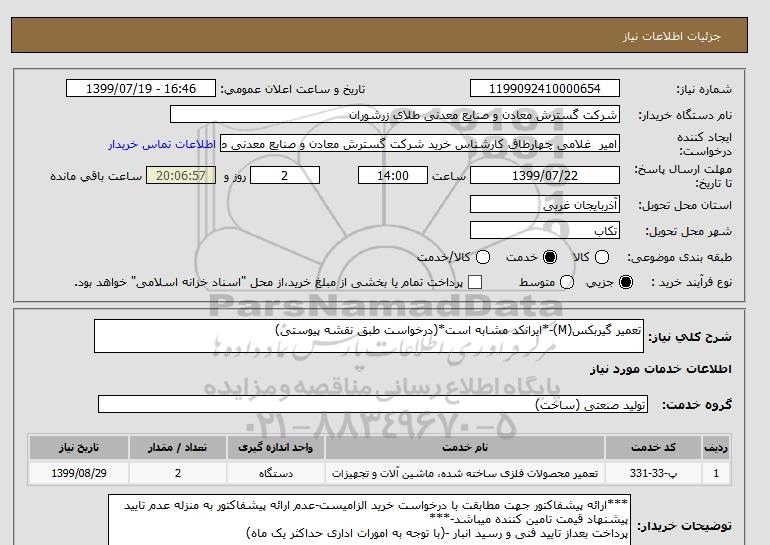Image resolution: width=770 pixels, height=545 pixels.
Task: Click the unit cell دستگاه
Action: click(x=275, y=473)
